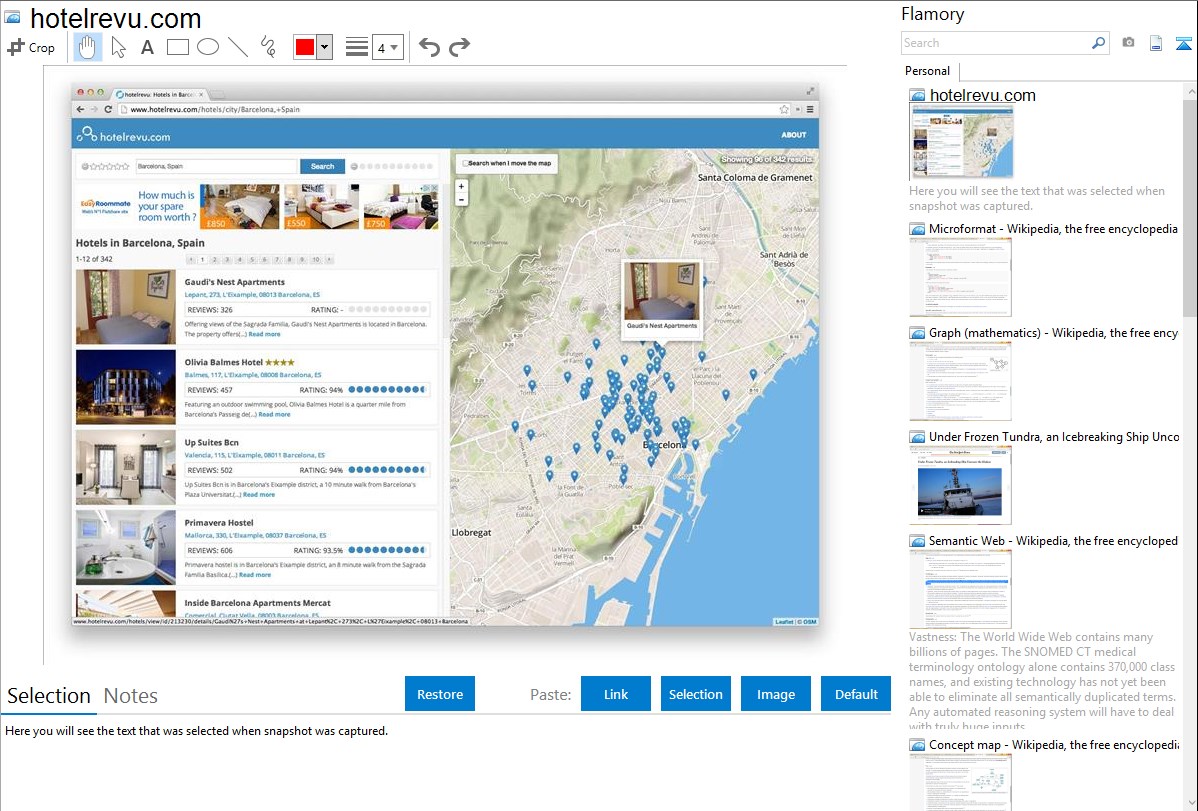Select the freehand scribble tool
The image size is (1198, 811).
point(268,47)
